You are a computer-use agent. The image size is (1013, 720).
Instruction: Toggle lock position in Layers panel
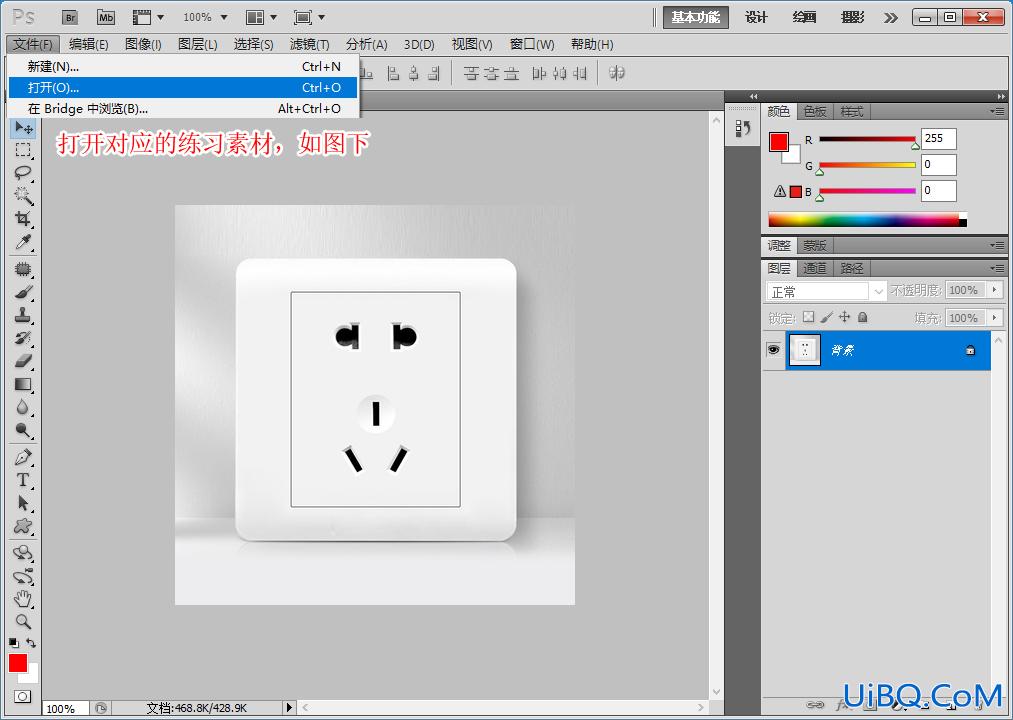pos(844,317)
